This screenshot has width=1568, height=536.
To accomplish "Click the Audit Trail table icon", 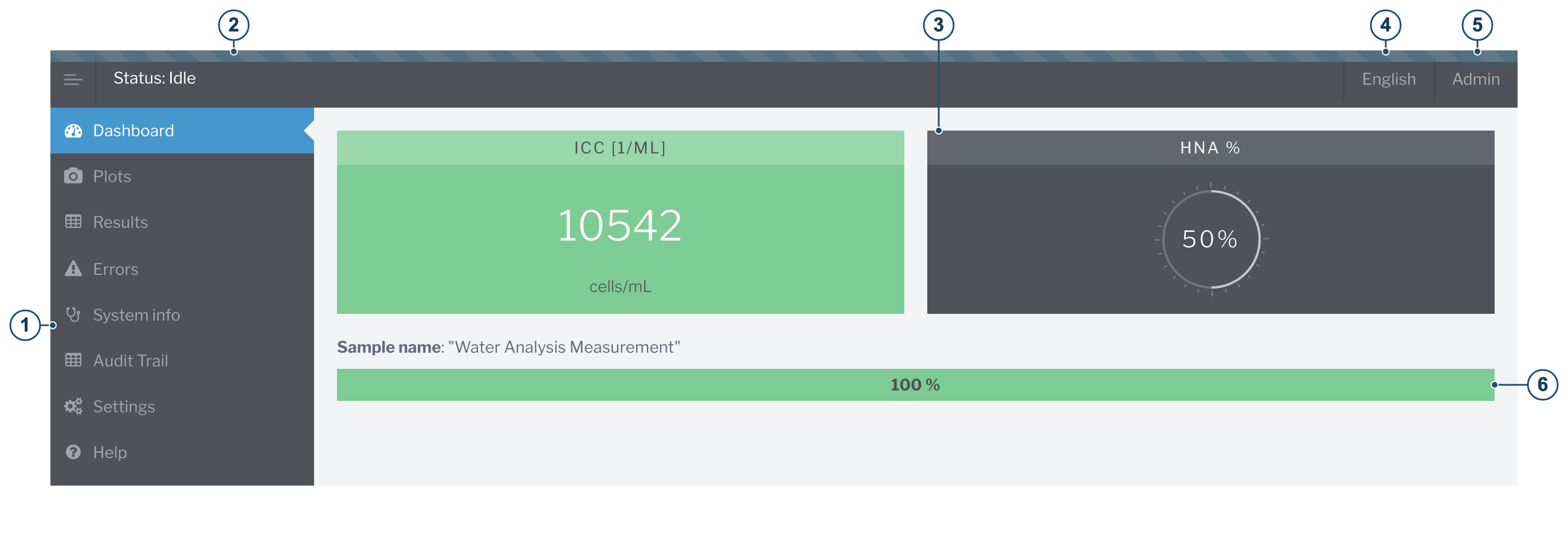I will click(73, 360).
